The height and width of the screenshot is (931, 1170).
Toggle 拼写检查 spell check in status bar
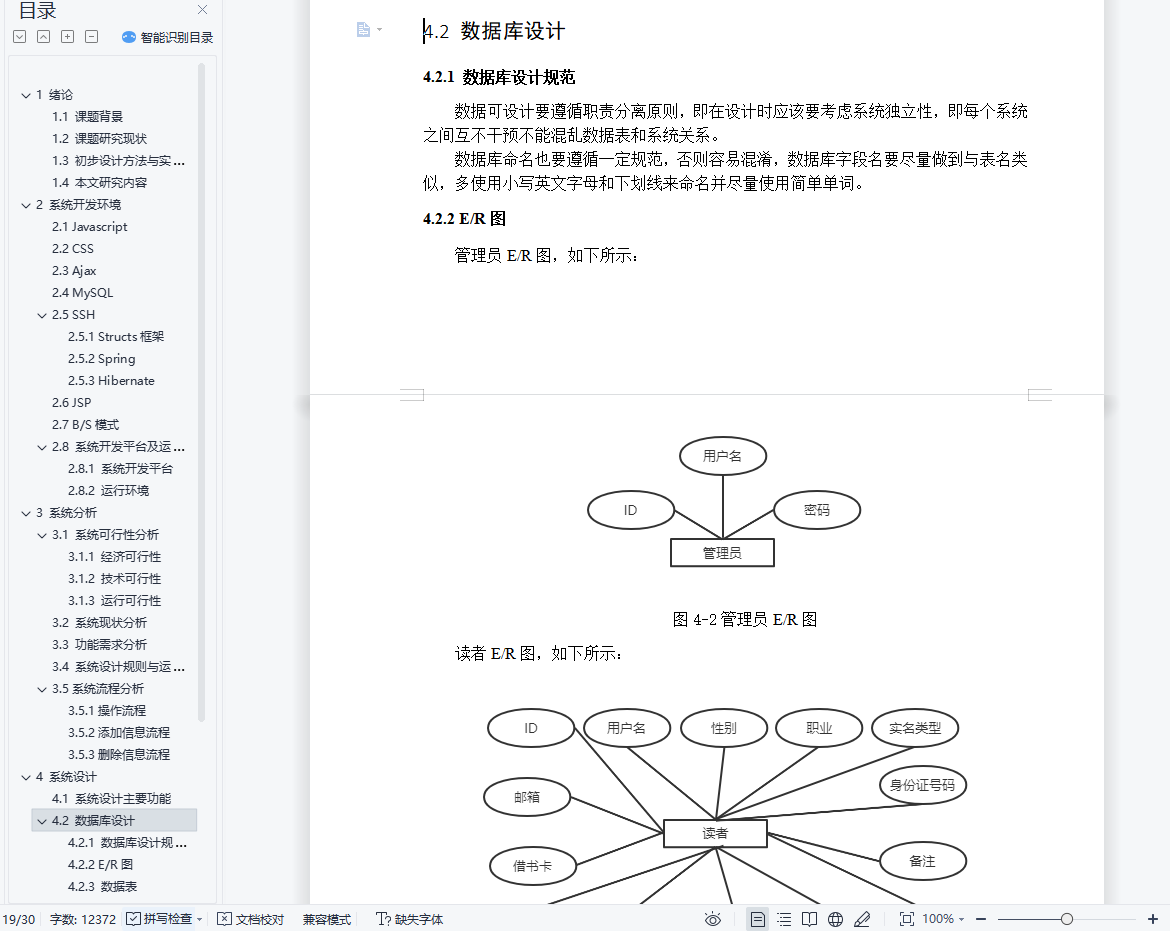pos(159,919)
